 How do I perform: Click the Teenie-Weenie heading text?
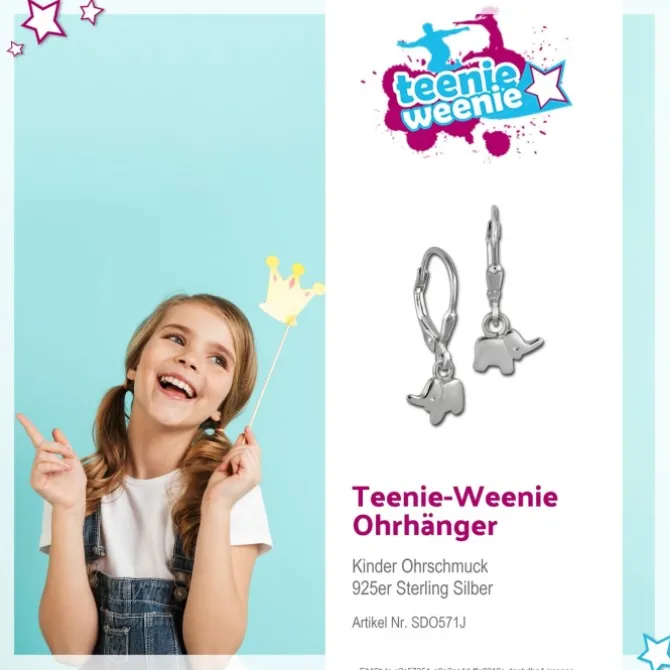(x=455, y=497)
